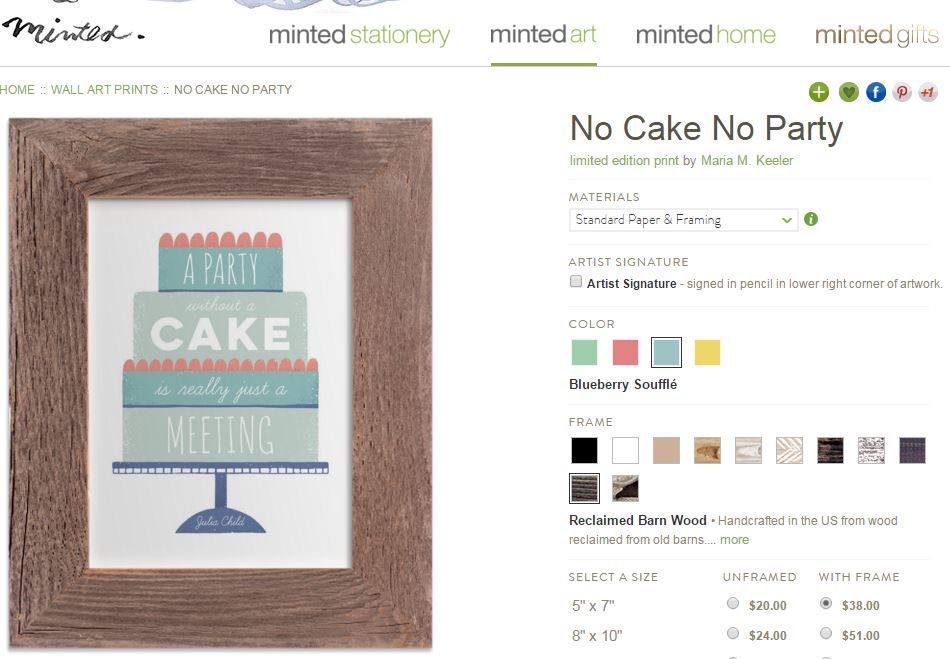Screen dimensions: 950x659
Task: Open the Standard Paper & Framing dropdown
Action: (x=683, y=220)
